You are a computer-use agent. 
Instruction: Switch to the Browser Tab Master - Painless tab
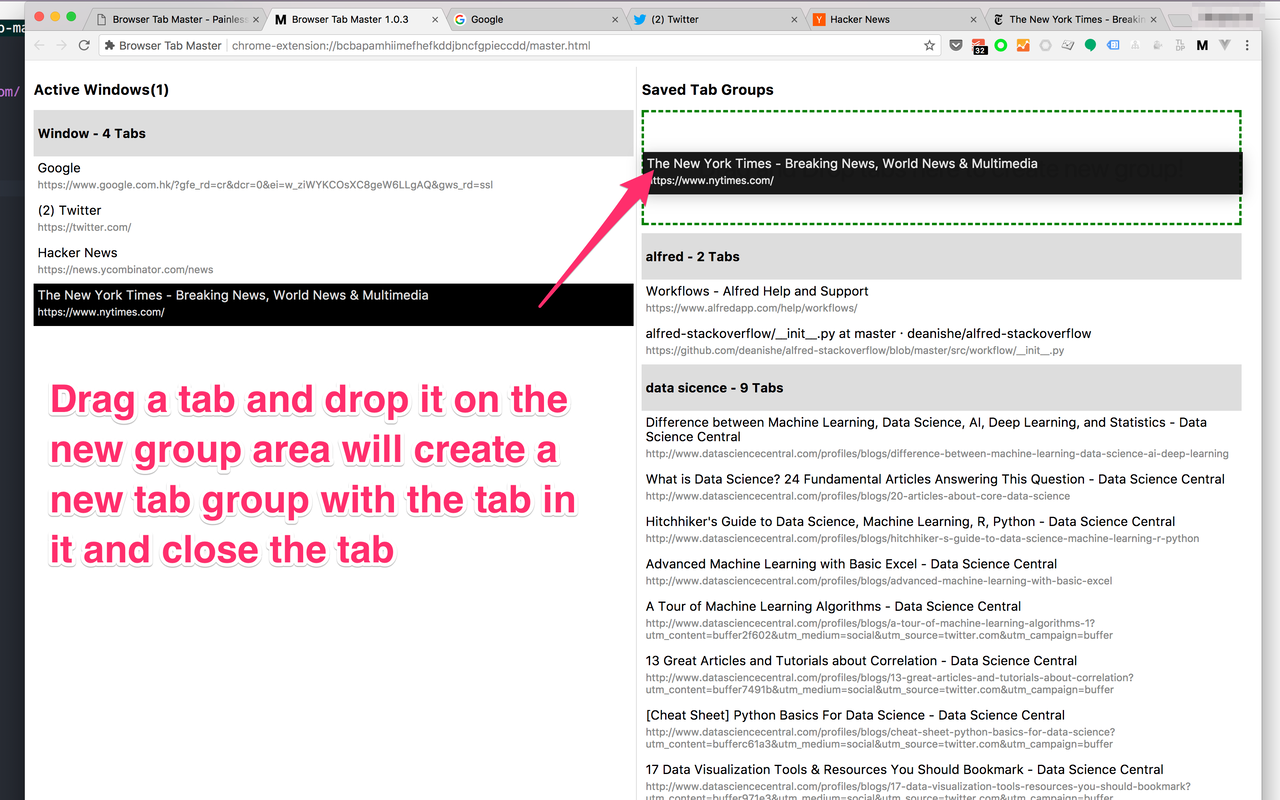click(176, 19)
